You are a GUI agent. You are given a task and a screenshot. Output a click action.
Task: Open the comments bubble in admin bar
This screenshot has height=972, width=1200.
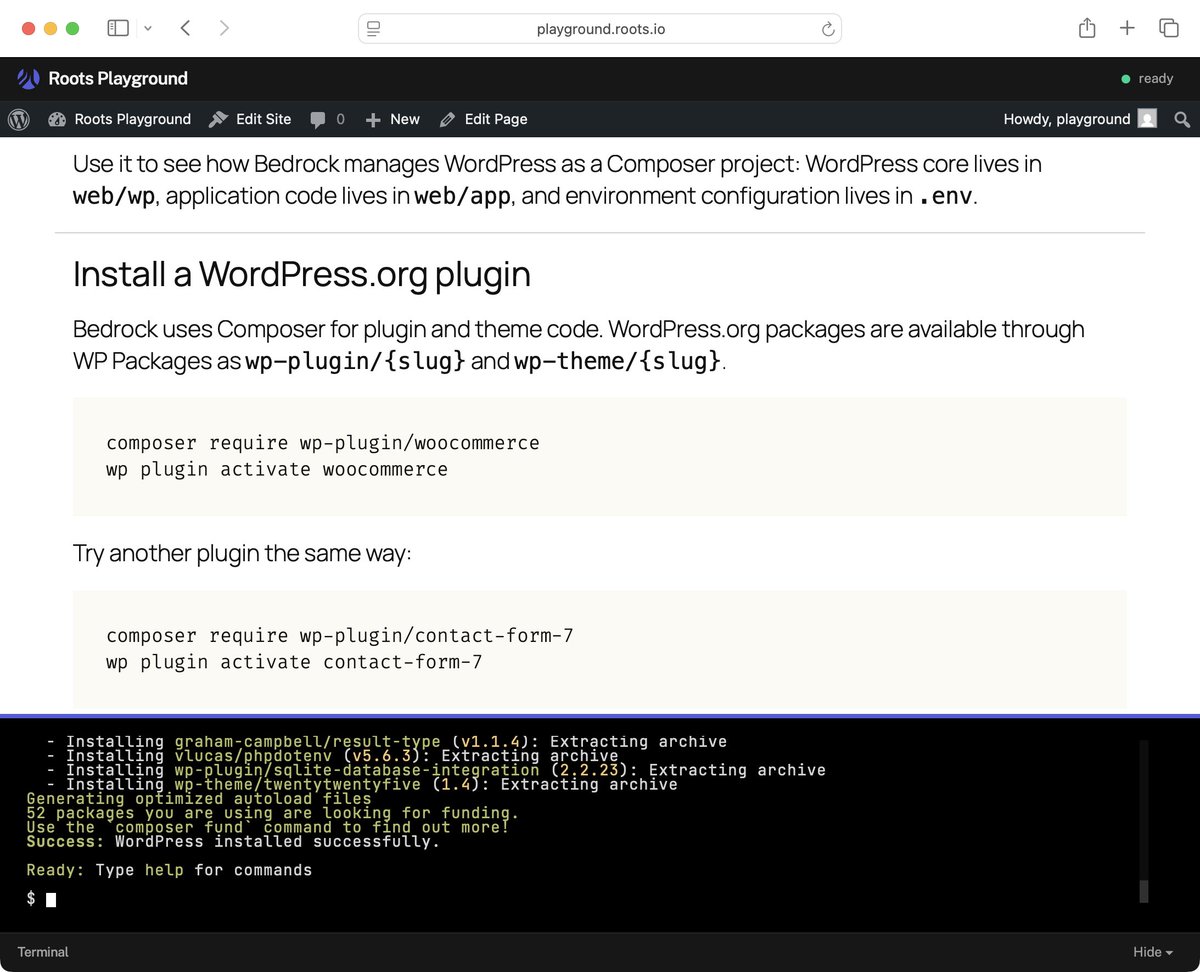(327, 119)
